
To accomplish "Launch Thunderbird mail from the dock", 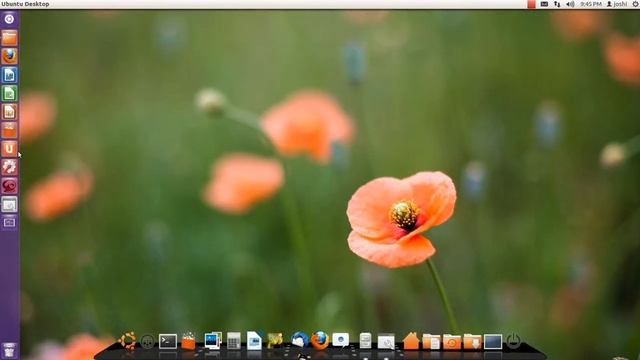I will coord(299,340).
